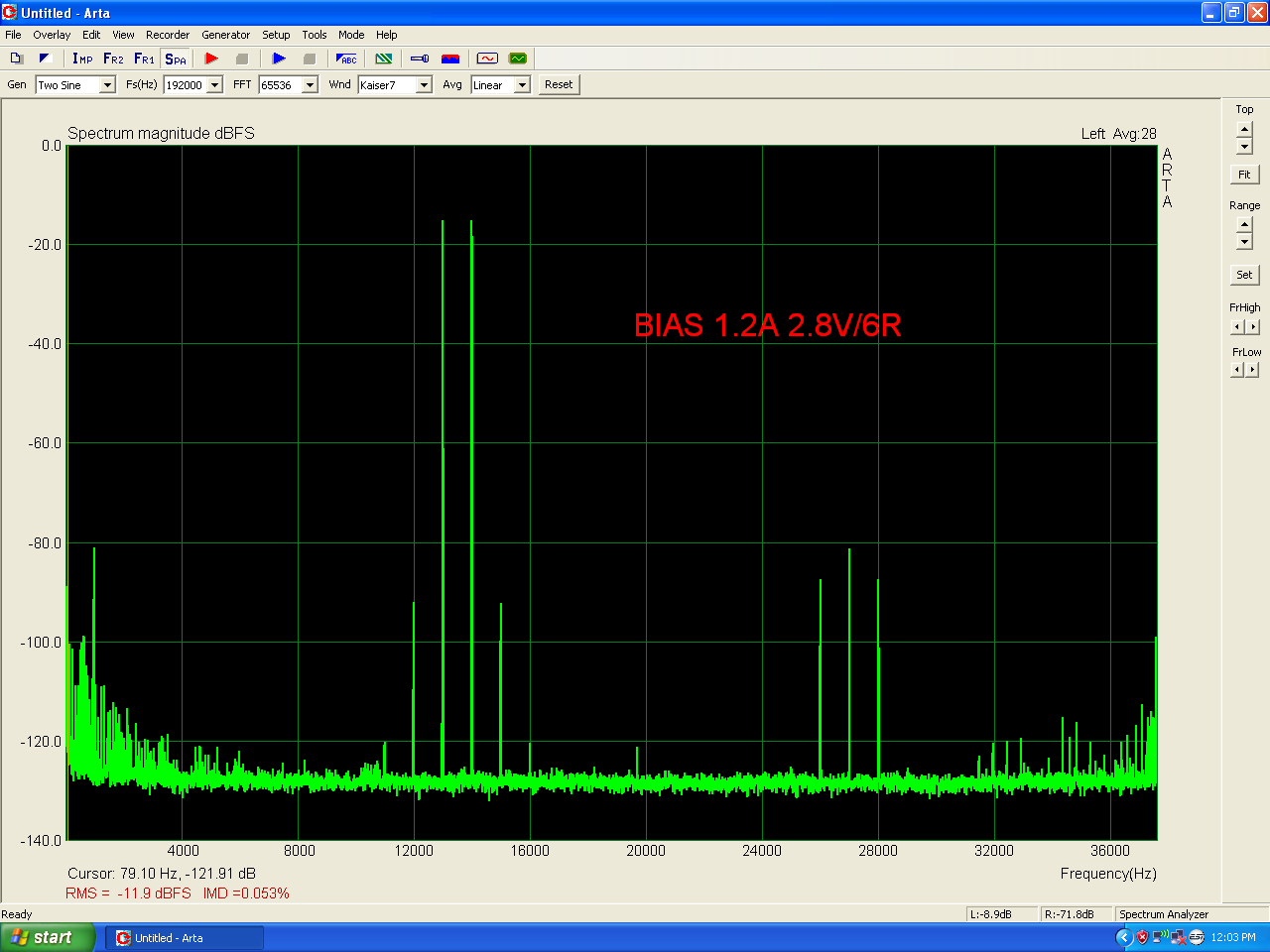This screenshot has height=952, width=1270.
Task: Click the Reset averaging button
Action: (559, 84)
